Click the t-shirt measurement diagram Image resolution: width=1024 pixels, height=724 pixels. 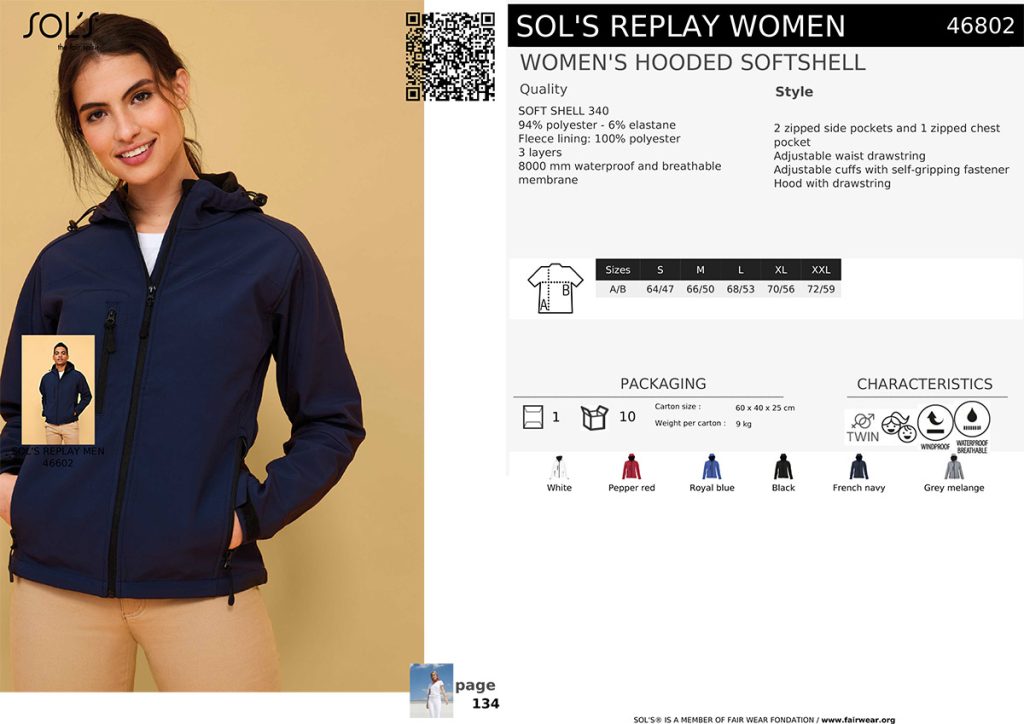point(555,289)
